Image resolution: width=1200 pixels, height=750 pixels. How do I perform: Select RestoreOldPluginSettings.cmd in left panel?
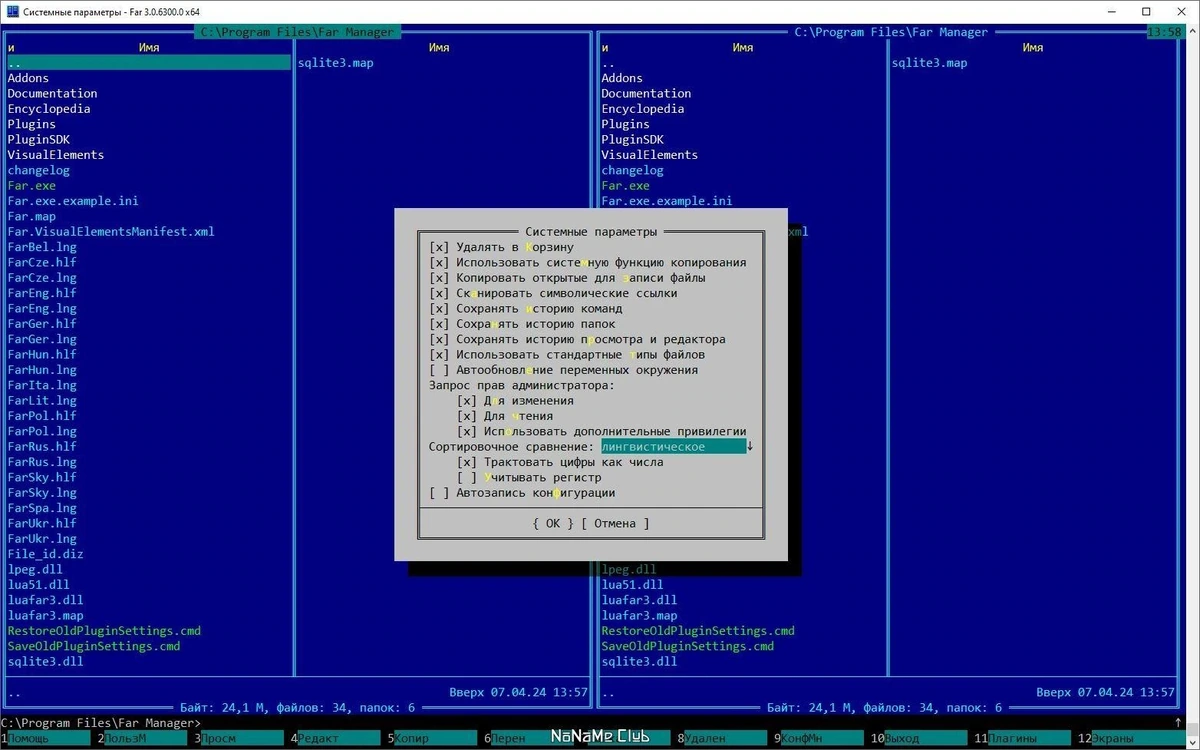pyautogui.click(x=104, y=631)
